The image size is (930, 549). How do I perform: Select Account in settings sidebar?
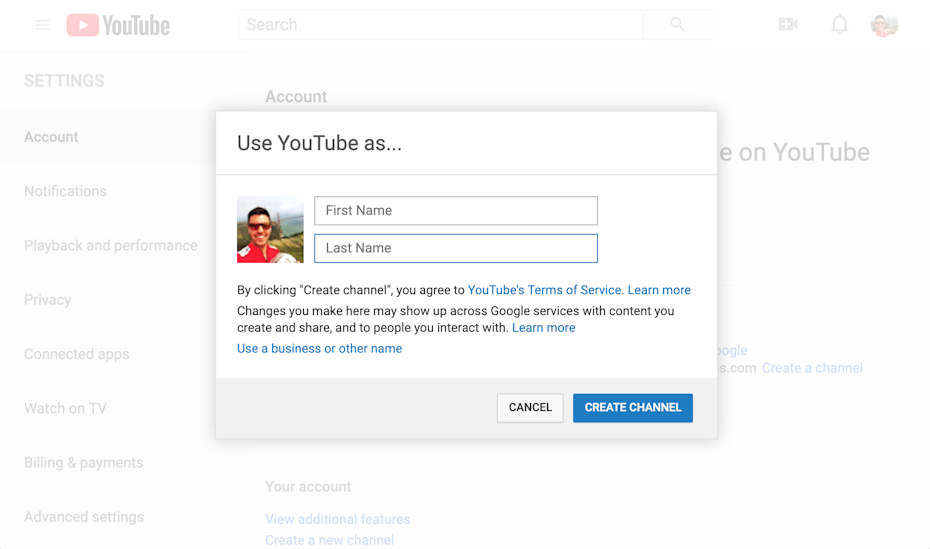(51, 137)
